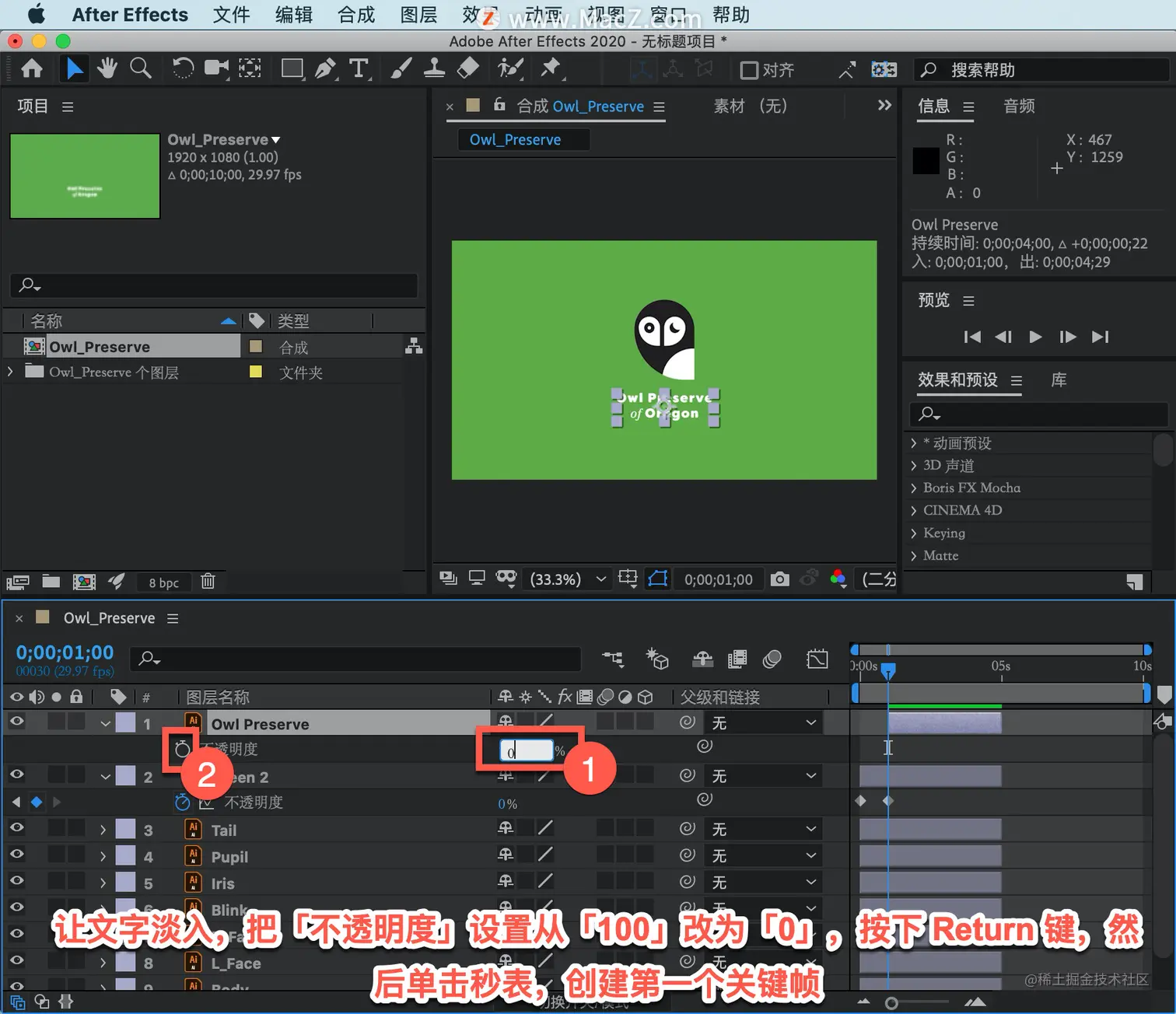Expand the Pupil layer twirl arrow
The height and width of the screenshot is (1014, 1176).
click(103, 857)
